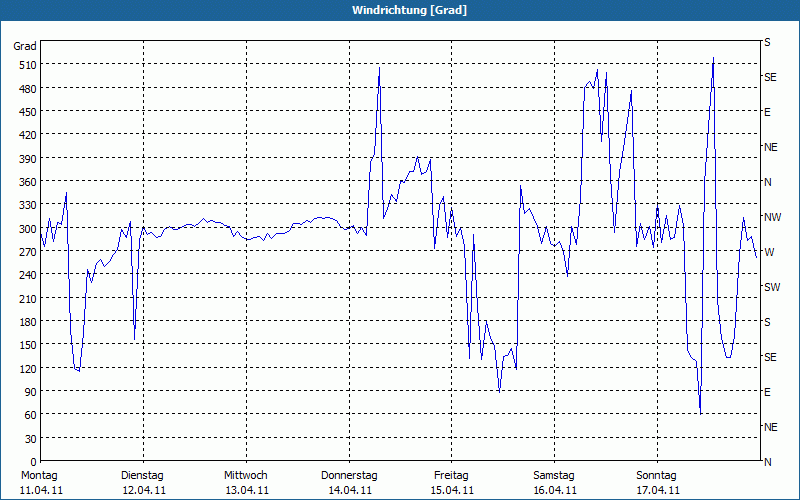Click the "E" compass label on the 90 gridline
This screenshot has height=500, width=800.
[x=767, y=392]
